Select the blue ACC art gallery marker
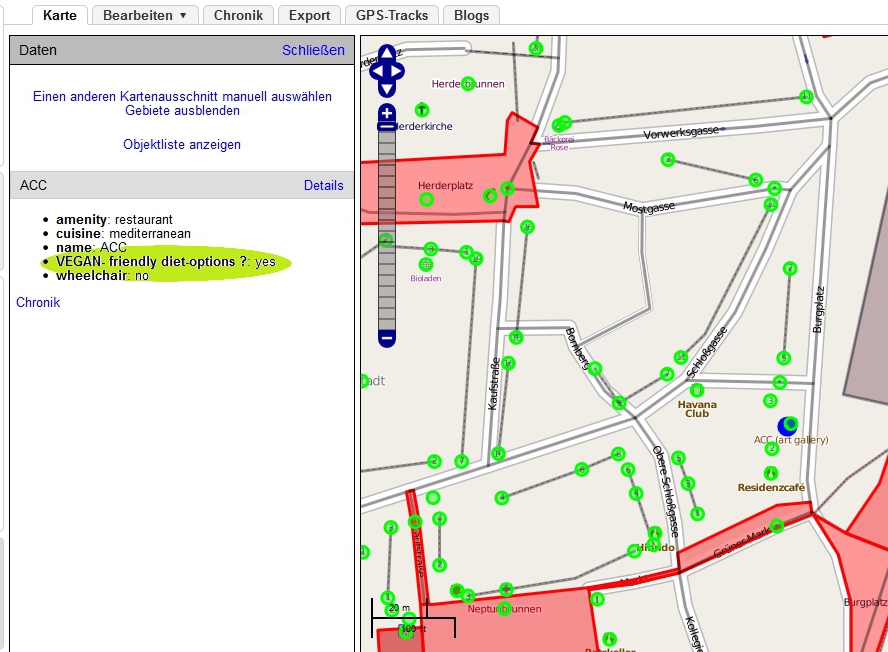 pyautogui.click(x=789, y=426)
